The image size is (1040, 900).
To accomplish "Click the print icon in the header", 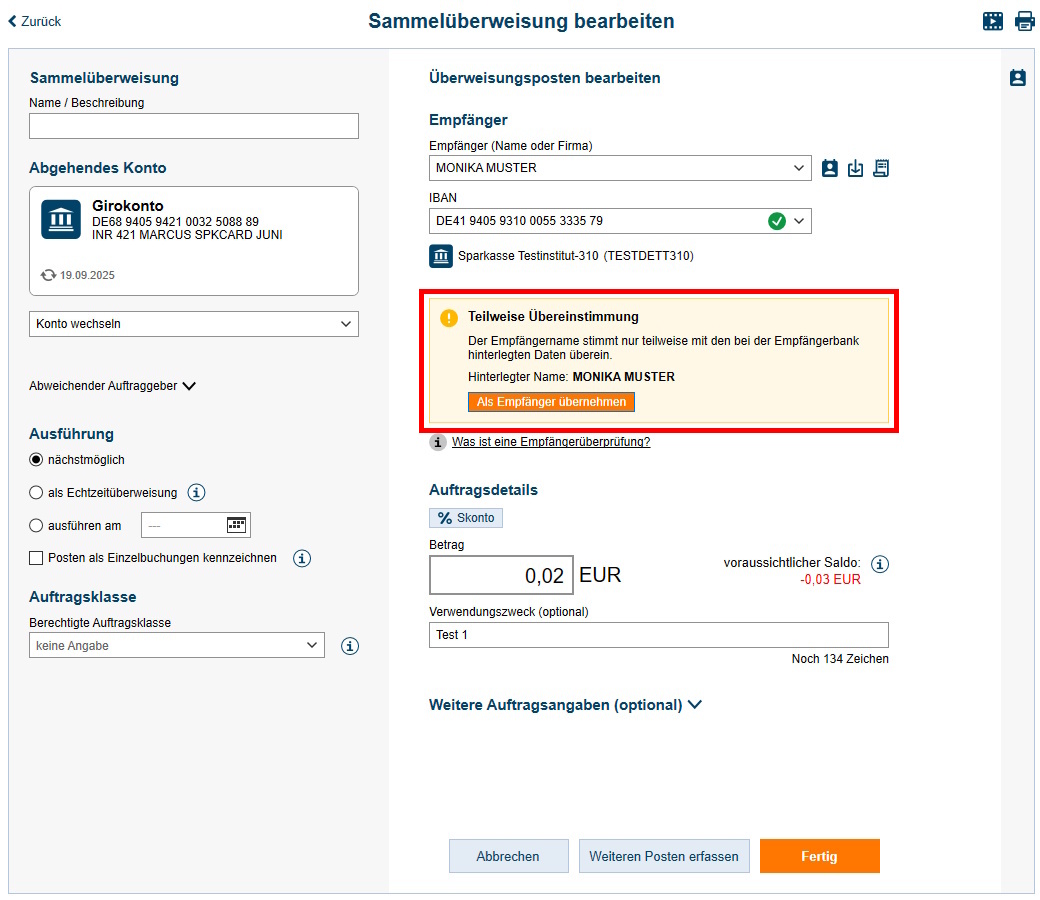I will point(1025,20).
